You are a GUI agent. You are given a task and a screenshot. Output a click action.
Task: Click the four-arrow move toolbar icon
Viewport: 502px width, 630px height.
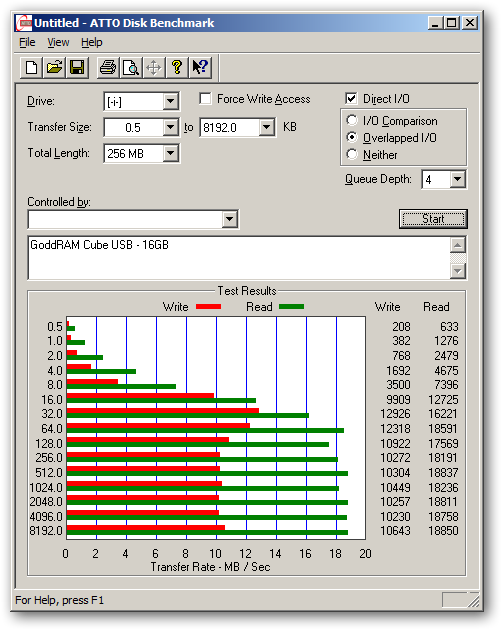[x=154, y=67]
